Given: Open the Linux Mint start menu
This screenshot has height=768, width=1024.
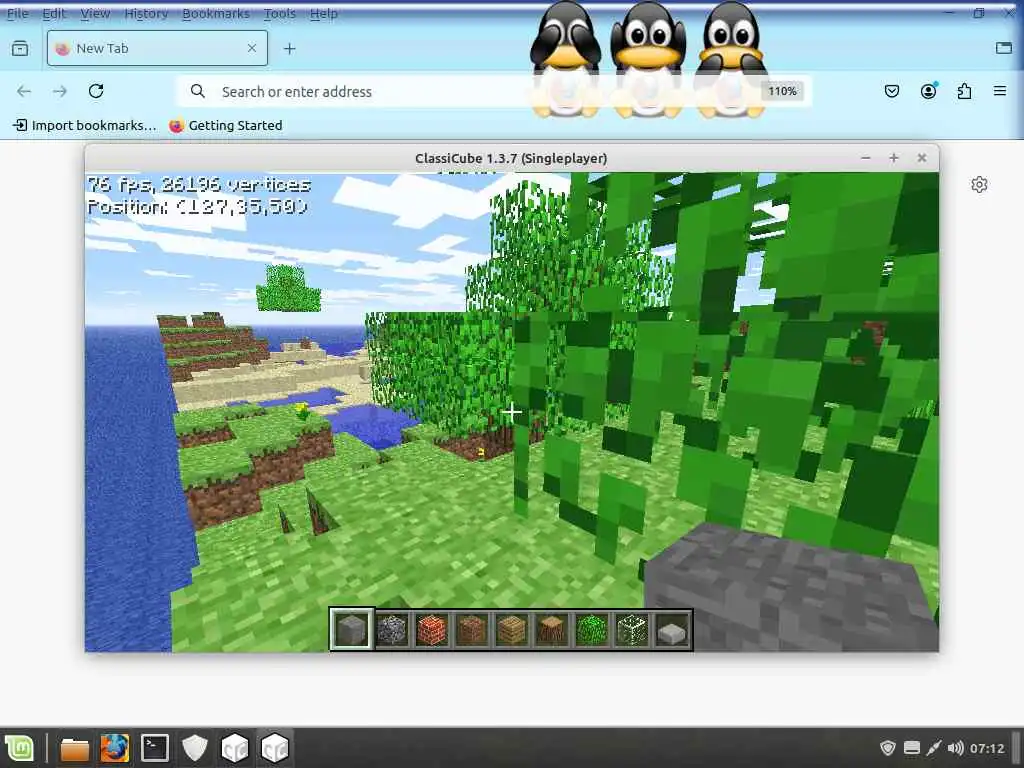Looking at the screenshot, I should point(20,748).
